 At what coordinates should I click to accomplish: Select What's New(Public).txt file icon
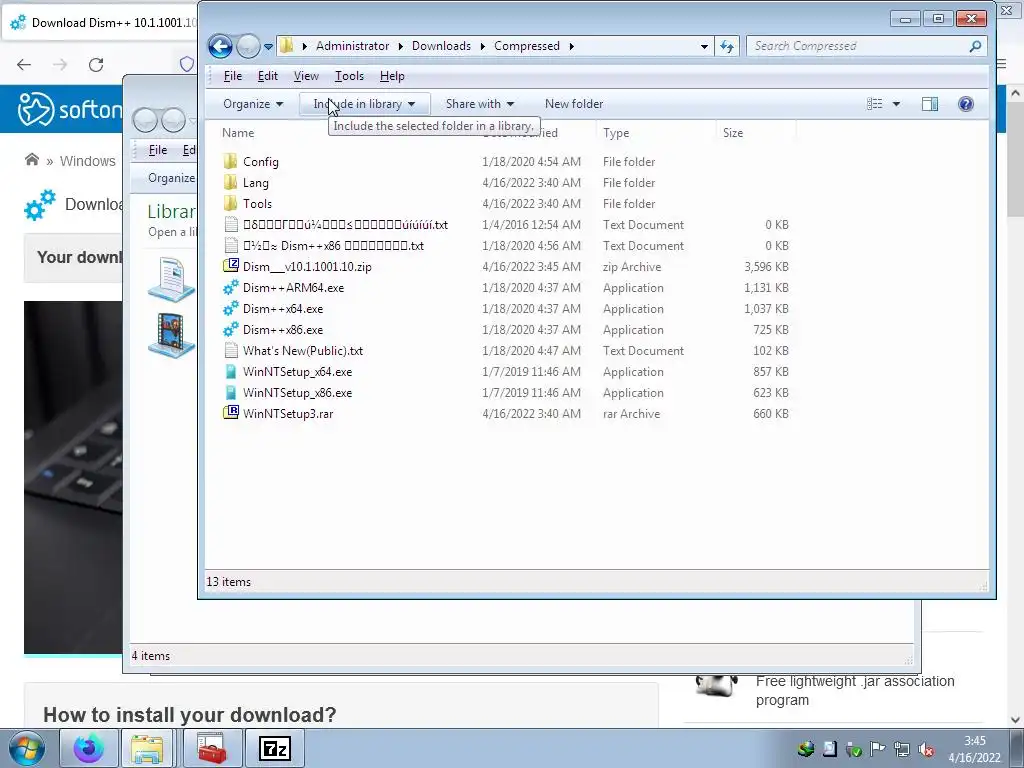coord(231,351)
